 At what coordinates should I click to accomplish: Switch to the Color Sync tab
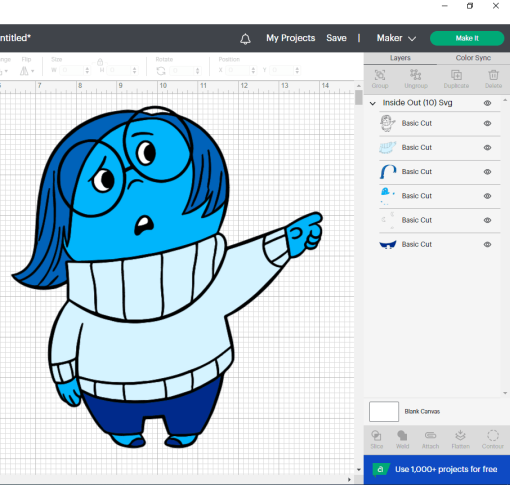tap(473, 58)
